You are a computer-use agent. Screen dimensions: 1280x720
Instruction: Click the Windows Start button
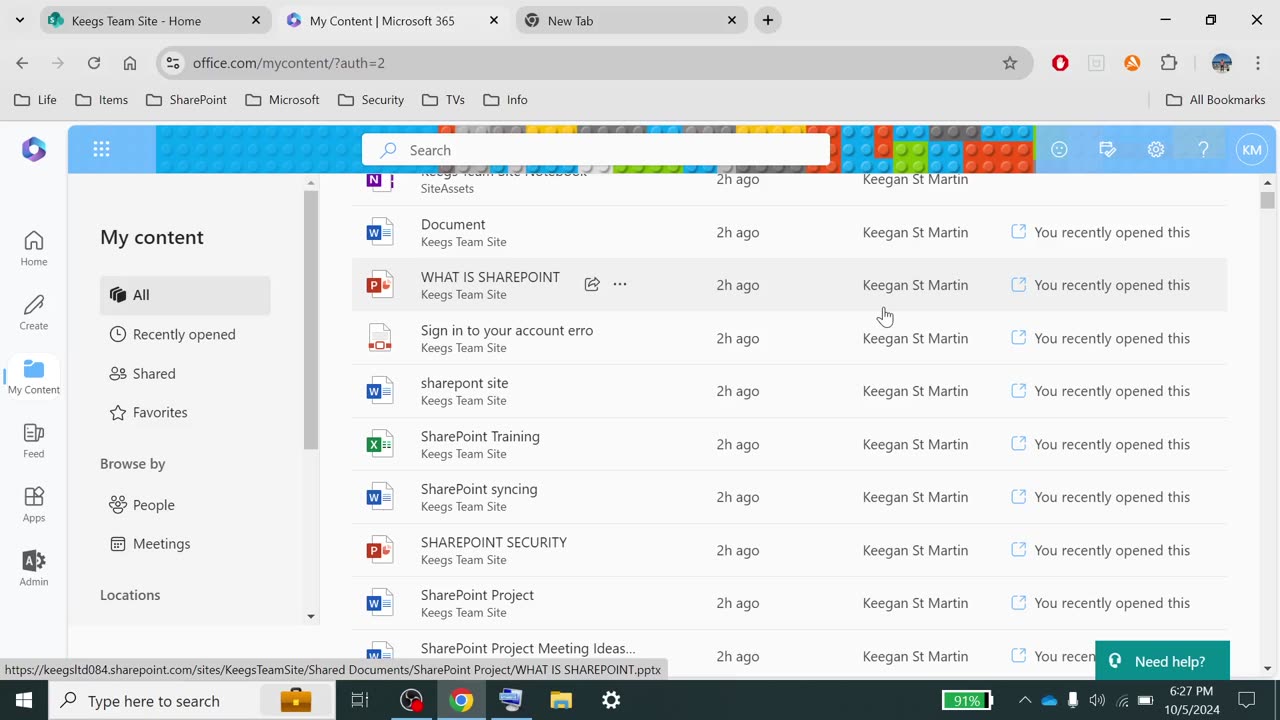click(24, 700)
